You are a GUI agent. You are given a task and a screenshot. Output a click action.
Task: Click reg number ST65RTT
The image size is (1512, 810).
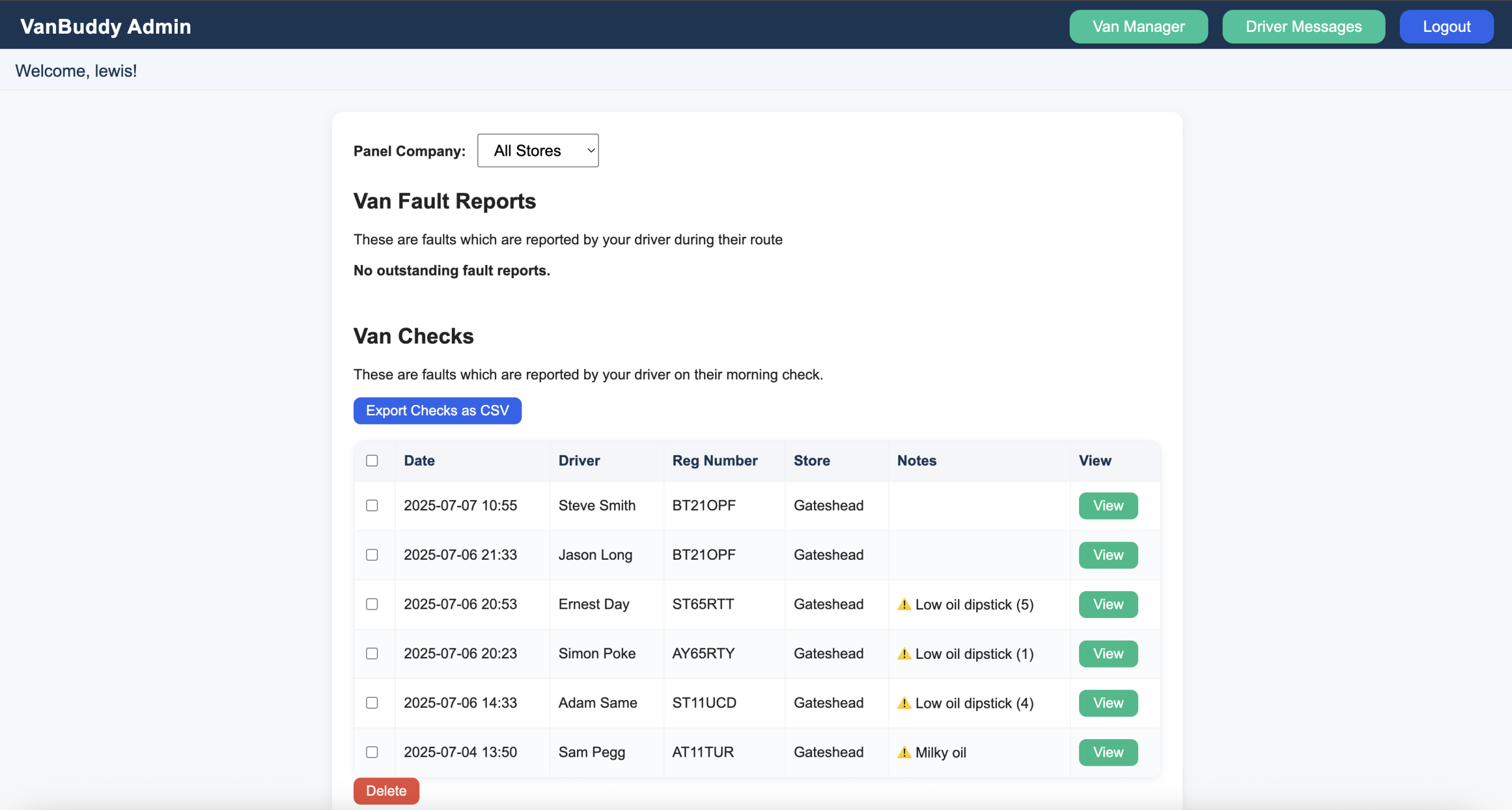click(703, 604)
